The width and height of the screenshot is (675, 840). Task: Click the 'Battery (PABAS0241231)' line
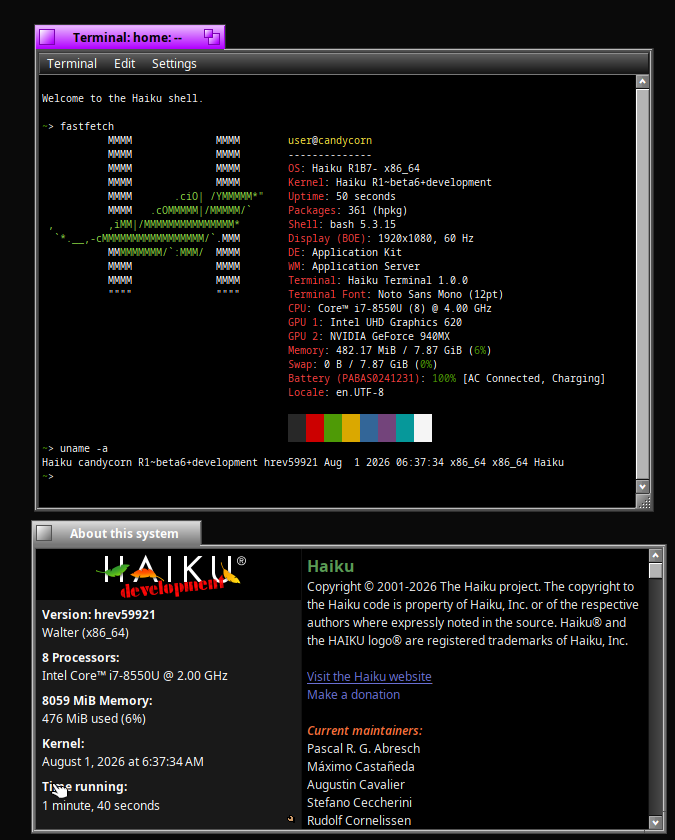point(447,378)
